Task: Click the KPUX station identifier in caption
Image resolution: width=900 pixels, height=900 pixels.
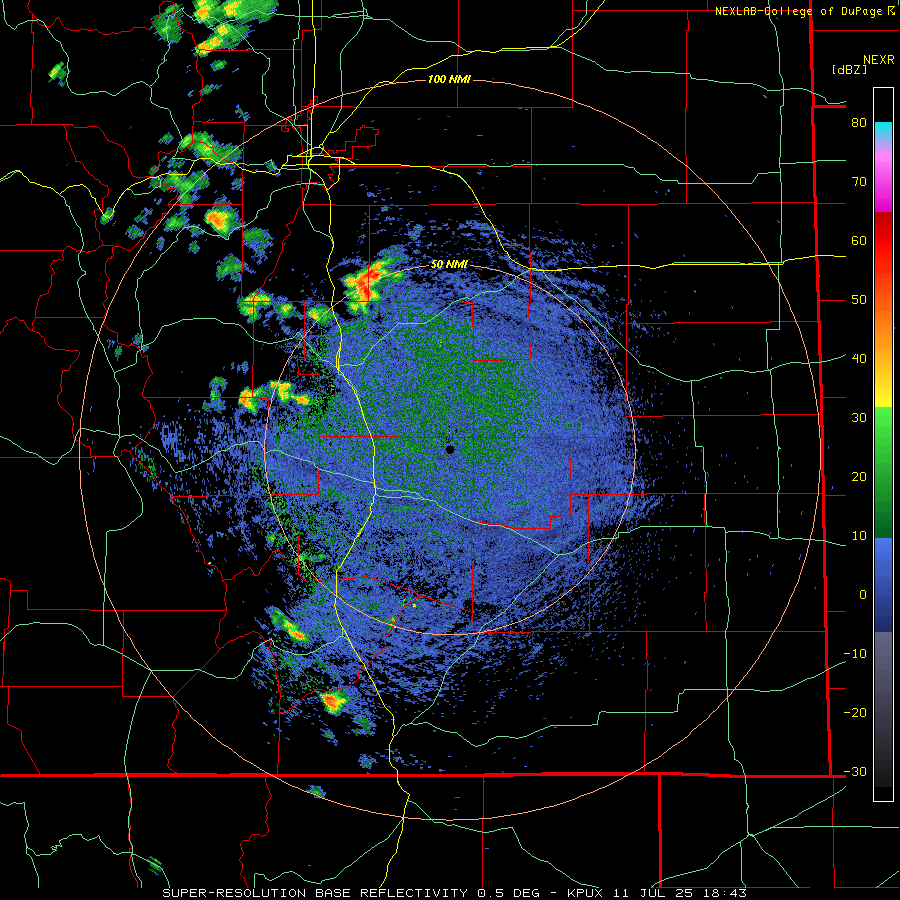Action: point(585,893)
